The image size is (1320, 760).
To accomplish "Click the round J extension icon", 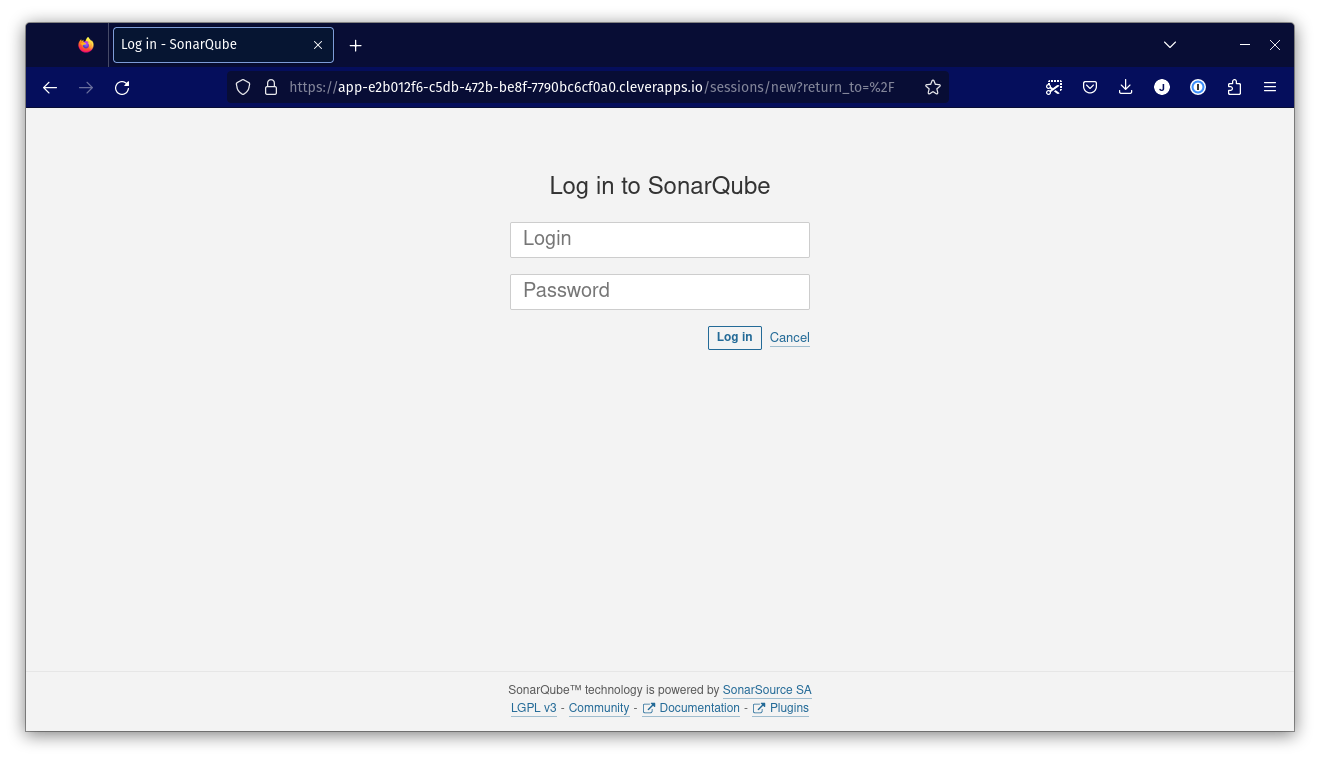I will pos(1162,88).
